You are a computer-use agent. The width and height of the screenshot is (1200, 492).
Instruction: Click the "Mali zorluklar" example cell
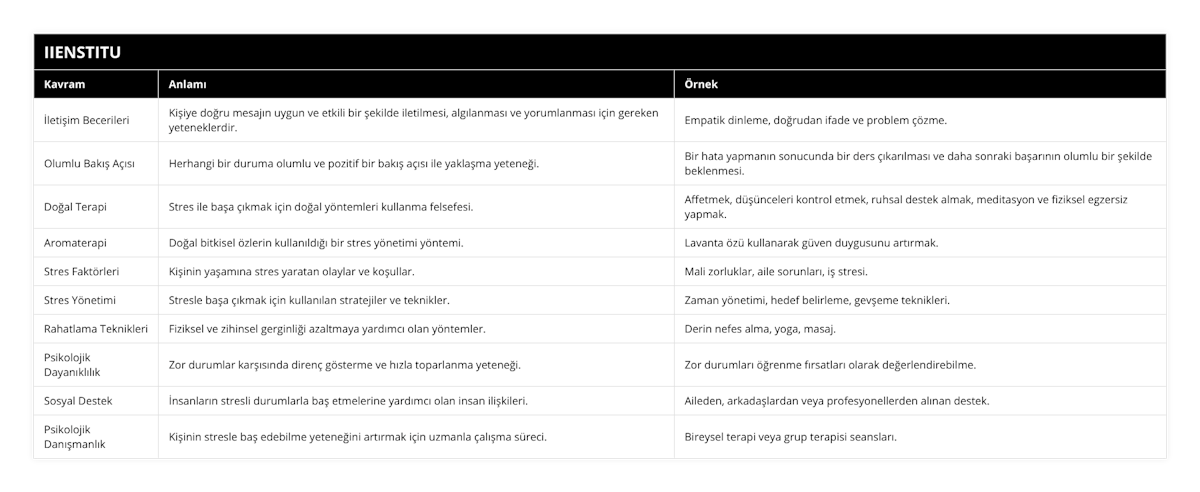click(776, 271)
